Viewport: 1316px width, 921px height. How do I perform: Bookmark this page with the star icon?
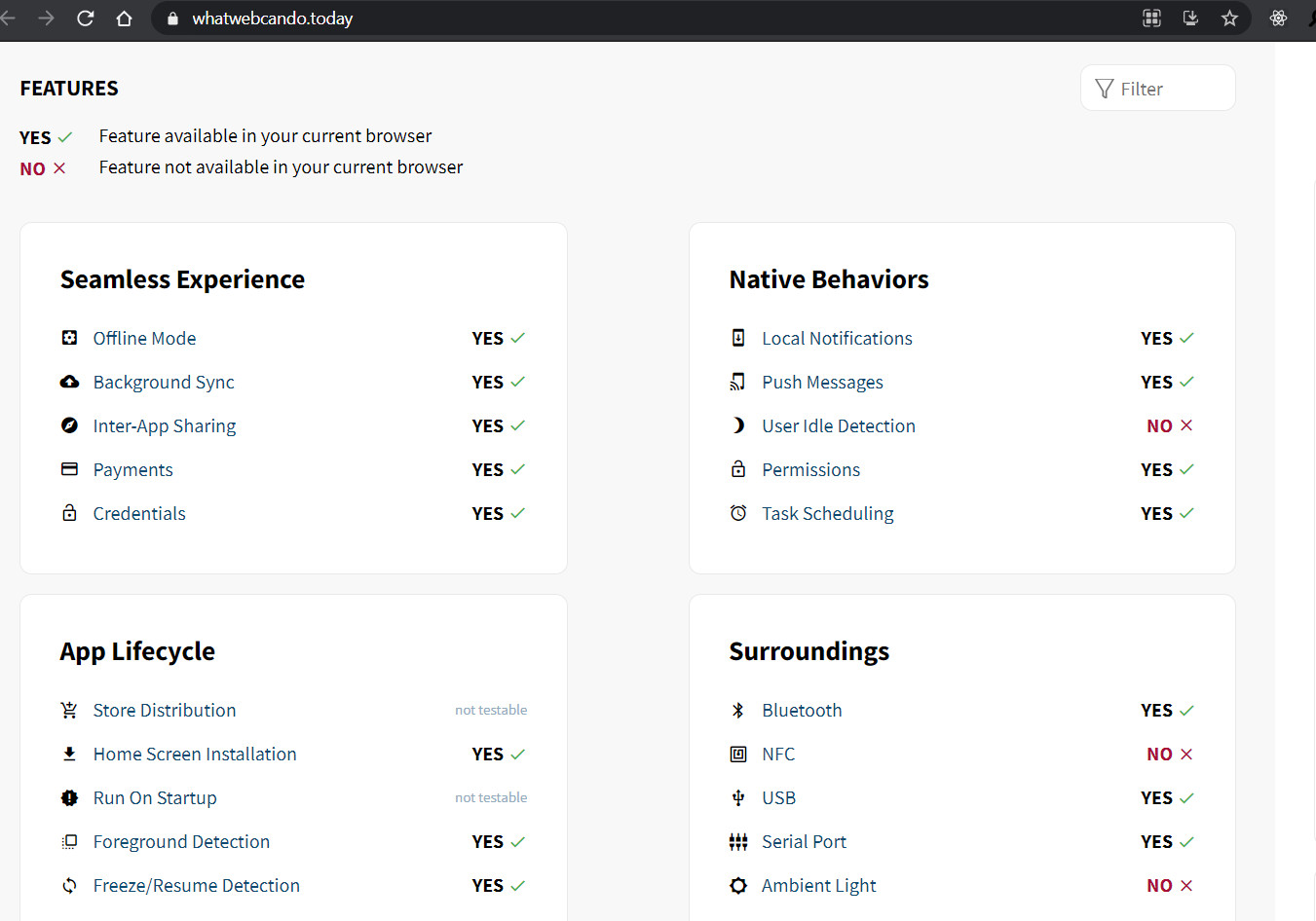tap(1229, 18)
